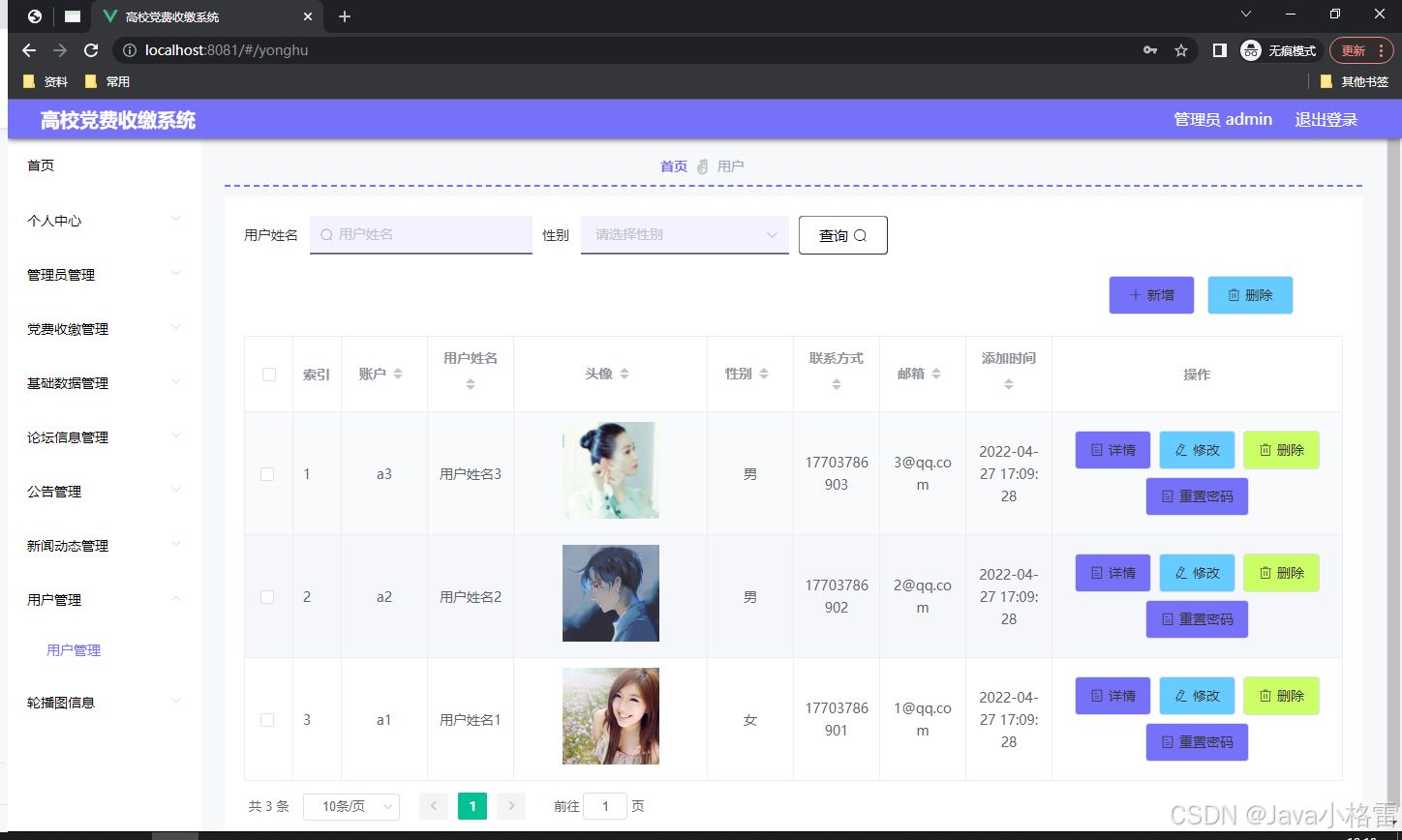This screenshot has height=840, width=1402.
Task: Click 重置密码 for user a3
Action: click(1197, 496)
